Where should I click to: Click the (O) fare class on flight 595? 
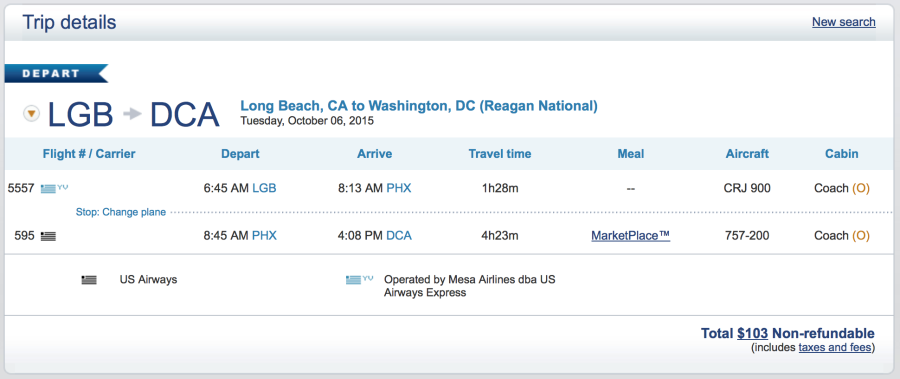click(860, 235)
